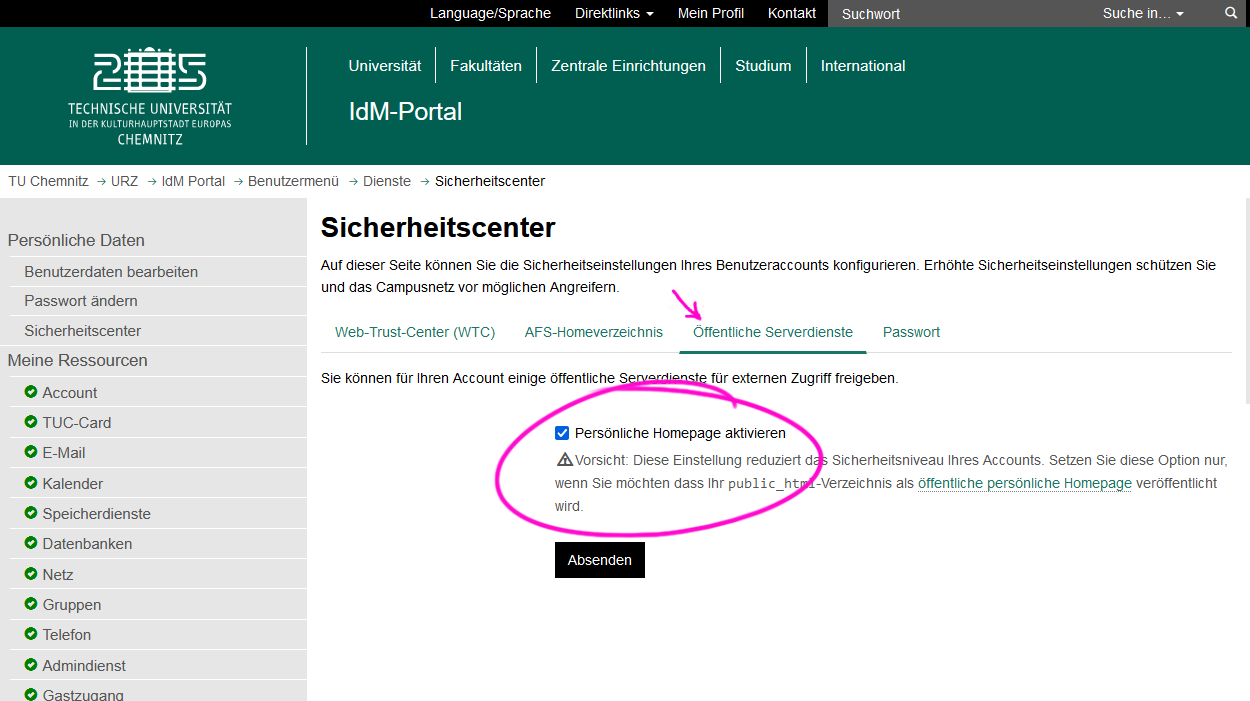This screenshot has height=701, width=1250.
Task: Click green check icon beside TUC-Card
Action: (31, 422)
